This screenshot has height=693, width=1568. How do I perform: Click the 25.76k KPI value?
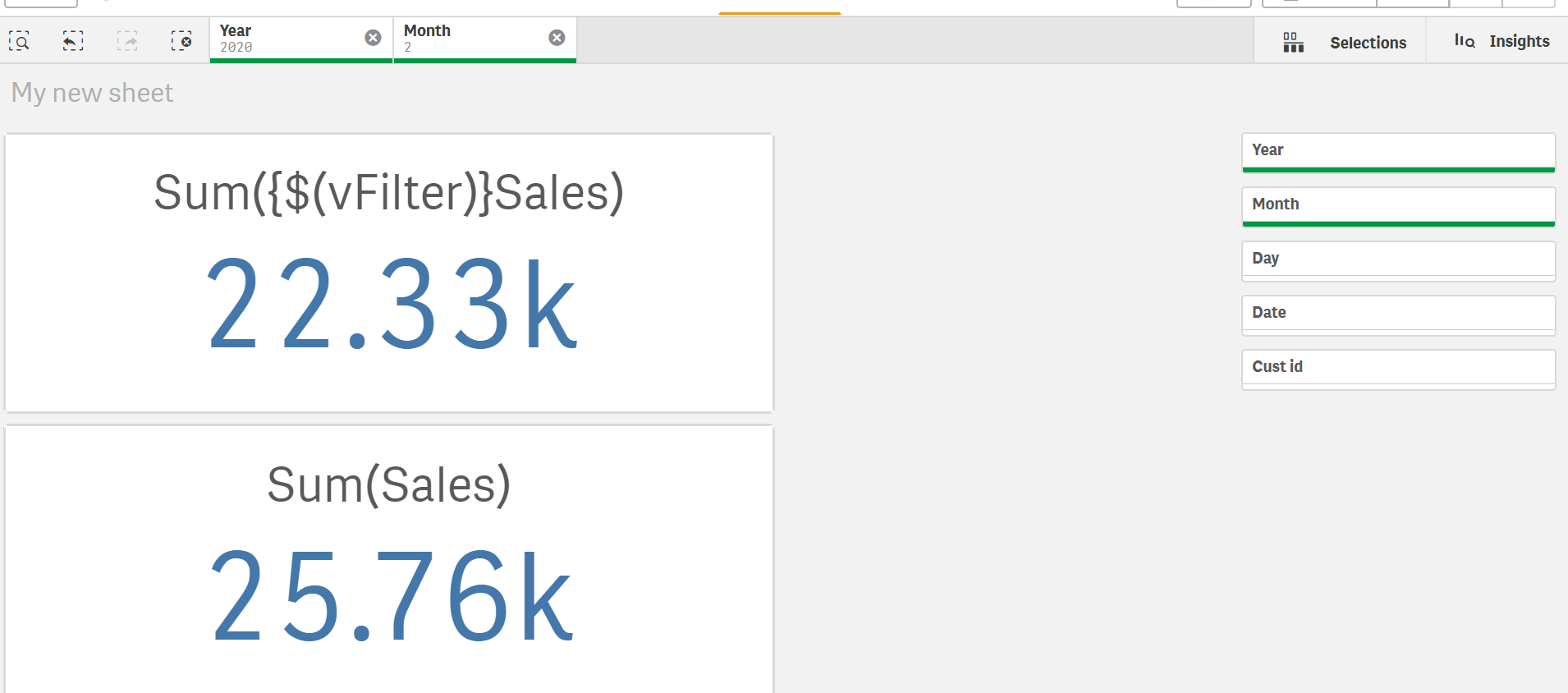(x=392, y=597)
